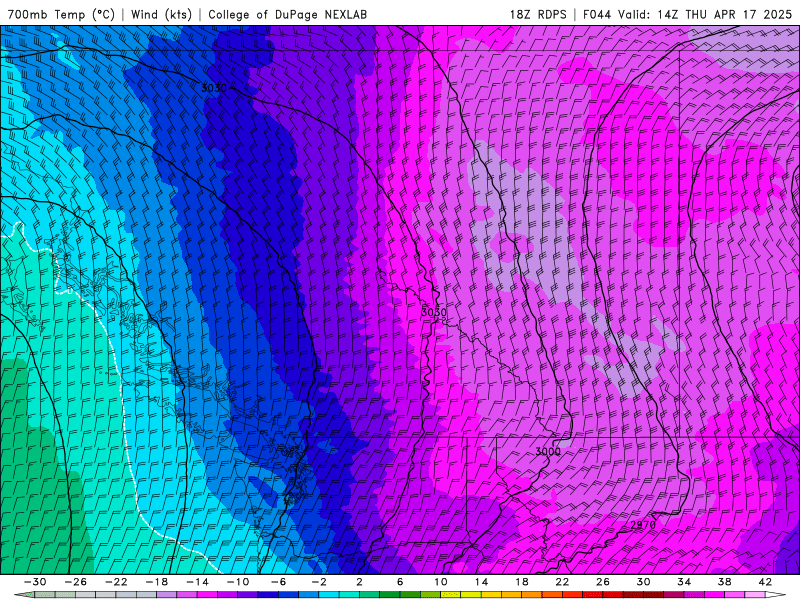Click the -26 value on the temperature scale

click(x=76, y=582)
